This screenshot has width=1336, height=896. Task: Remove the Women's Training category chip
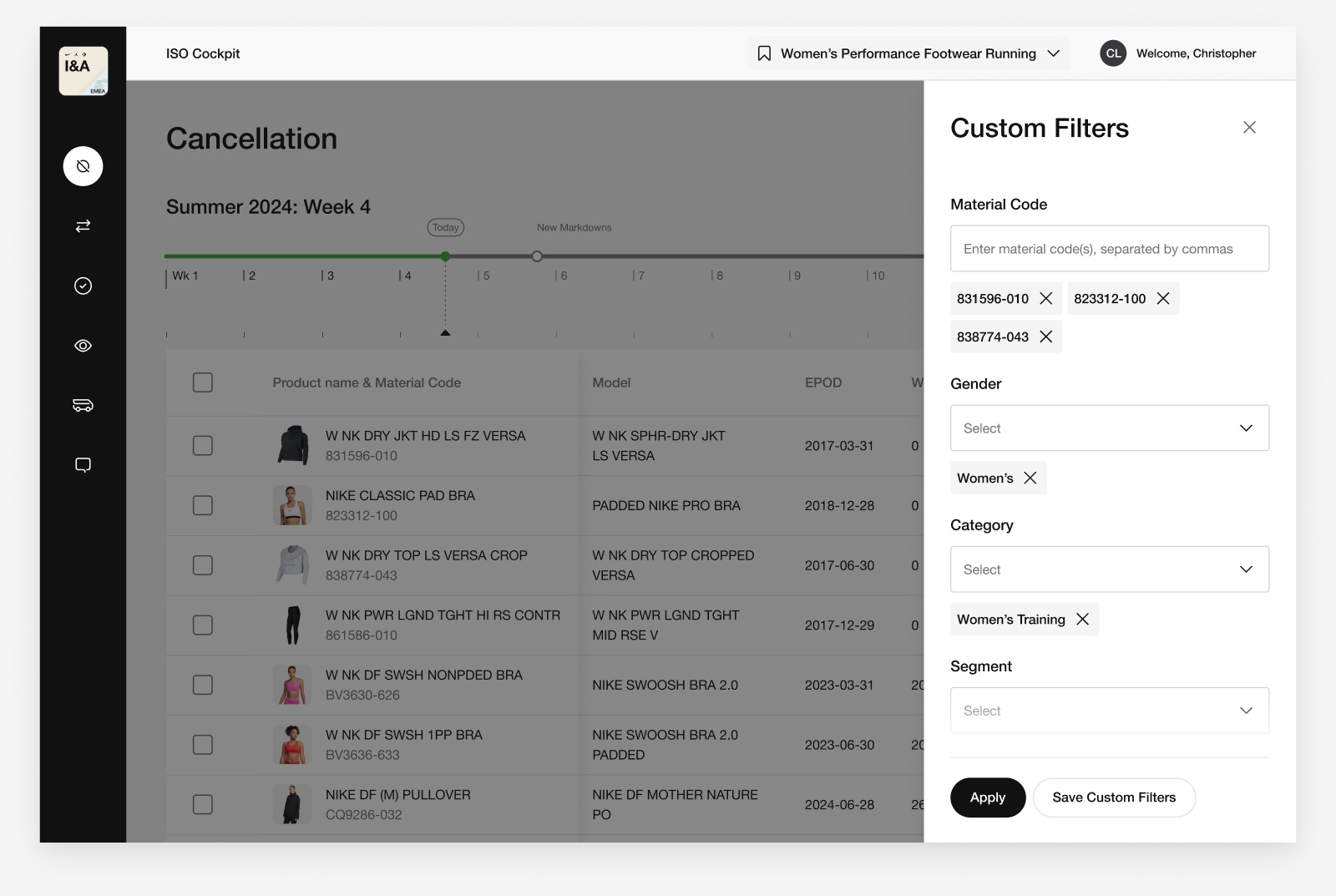tap(1082, 619)
